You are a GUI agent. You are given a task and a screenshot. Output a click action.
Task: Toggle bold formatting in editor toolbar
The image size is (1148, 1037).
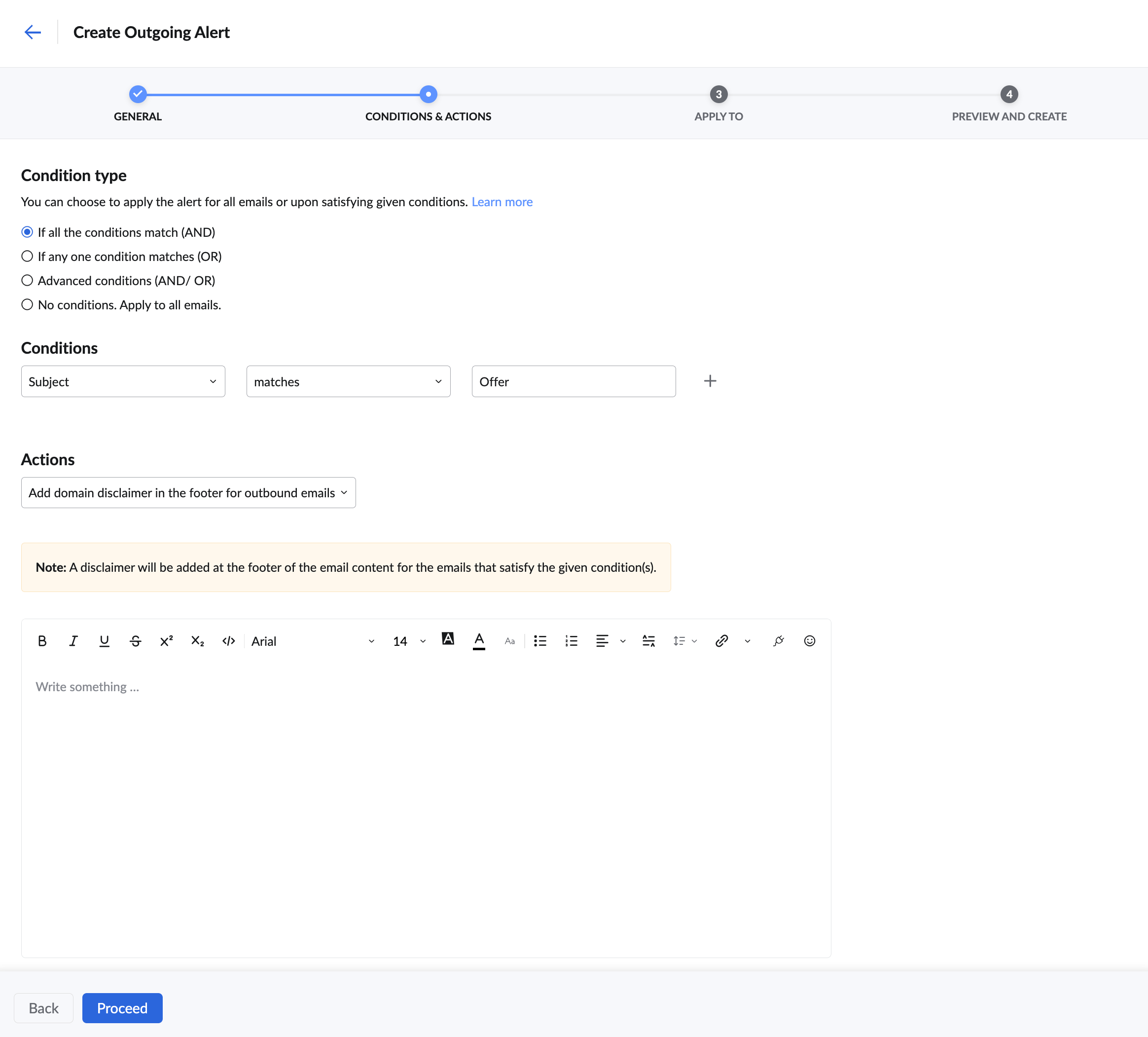pos(42,641)
